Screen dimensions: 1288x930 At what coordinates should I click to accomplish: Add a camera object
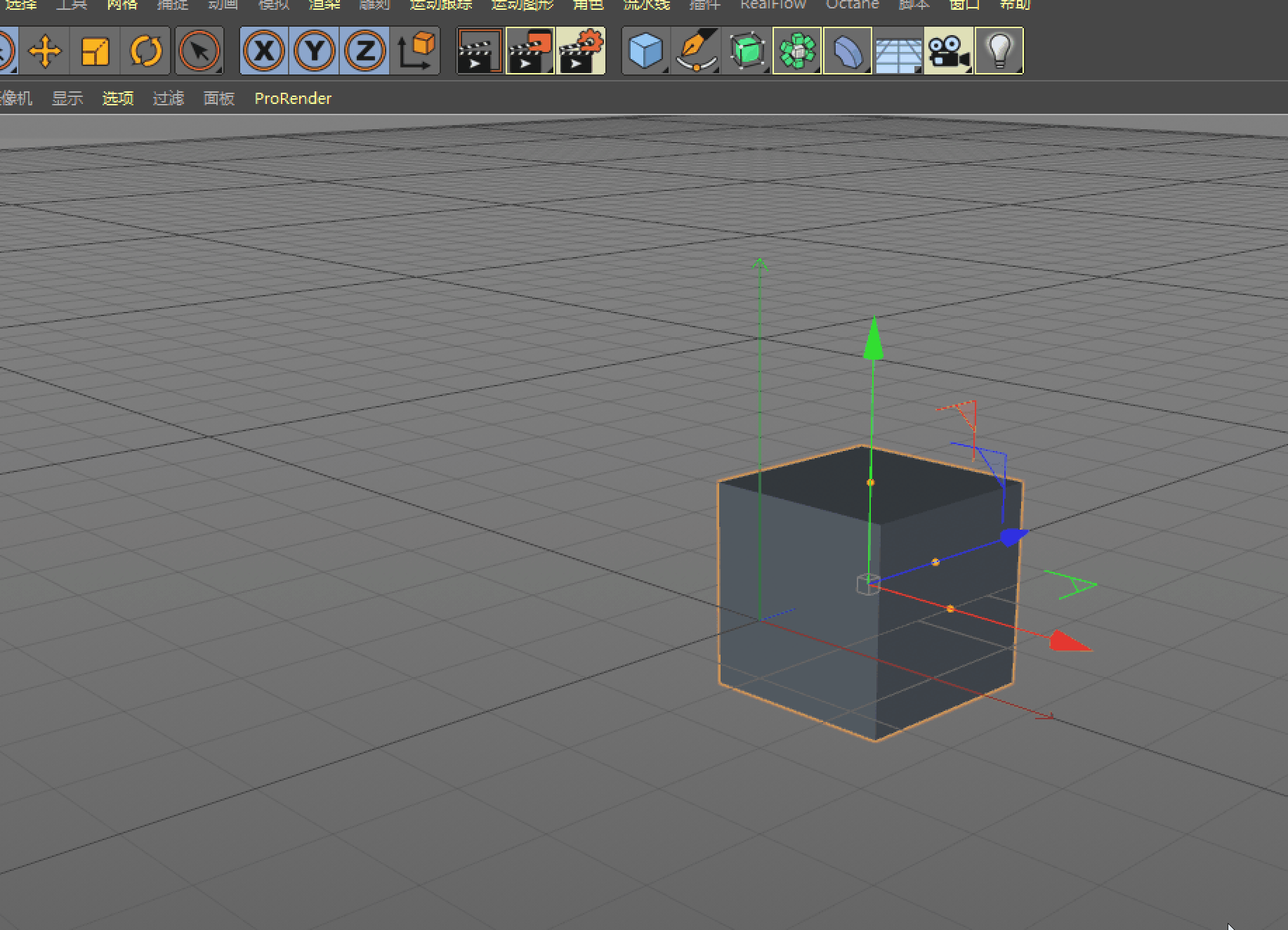coord(949,51)
